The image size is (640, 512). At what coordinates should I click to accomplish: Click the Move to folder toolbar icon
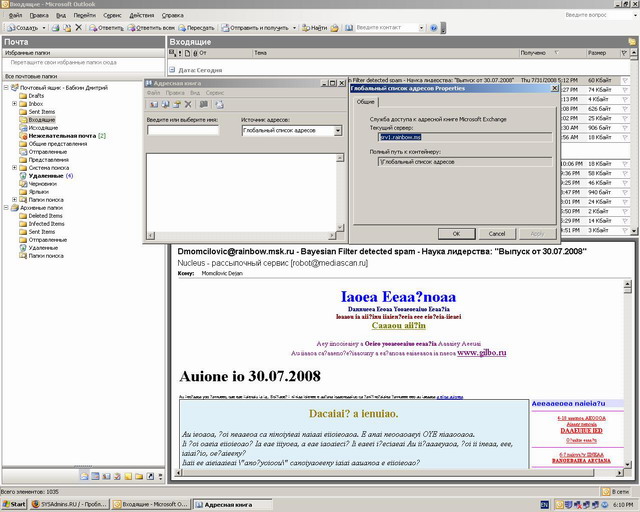click(x=67, y=28)
